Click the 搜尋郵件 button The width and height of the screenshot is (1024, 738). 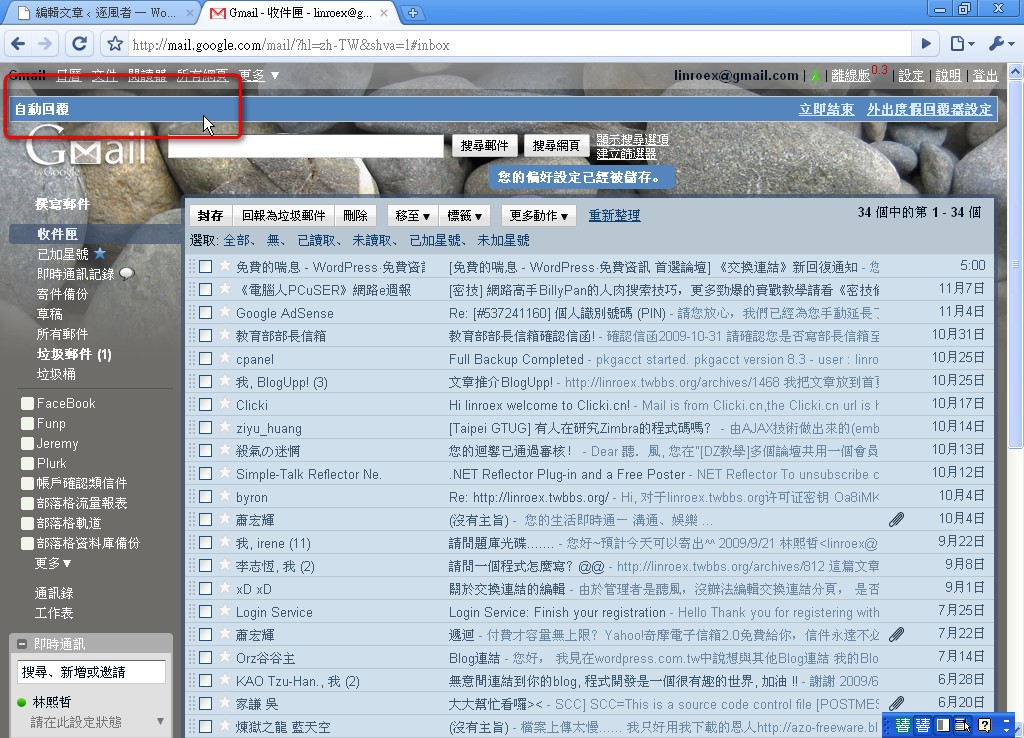click(485, 146)
